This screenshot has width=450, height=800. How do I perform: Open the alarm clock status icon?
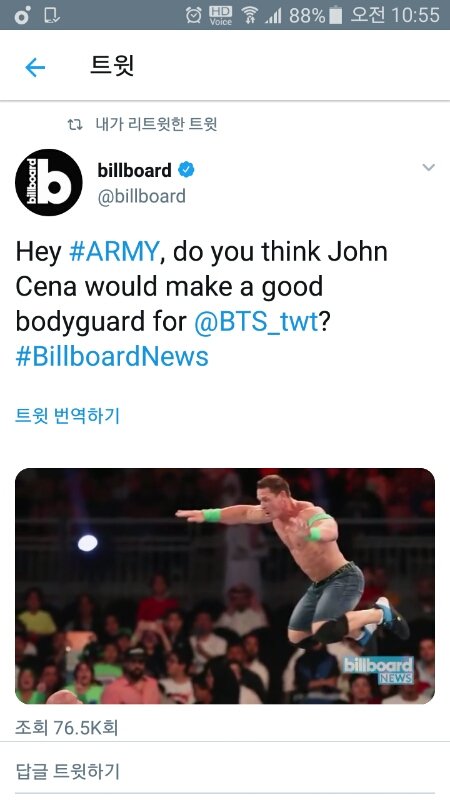pyautogui.click(x=193, y=15)
